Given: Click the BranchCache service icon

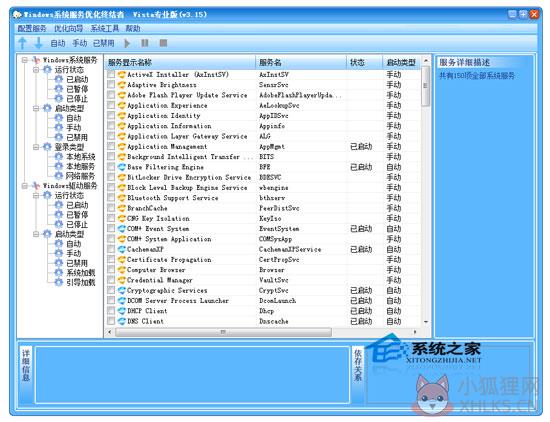Looking at the screenshot, I should pos(121,208).
